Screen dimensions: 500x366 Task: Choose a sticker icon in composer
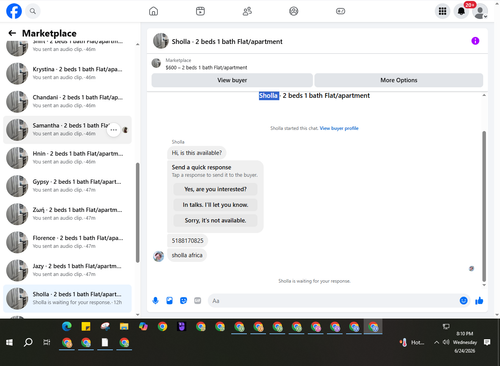point(183,301)
